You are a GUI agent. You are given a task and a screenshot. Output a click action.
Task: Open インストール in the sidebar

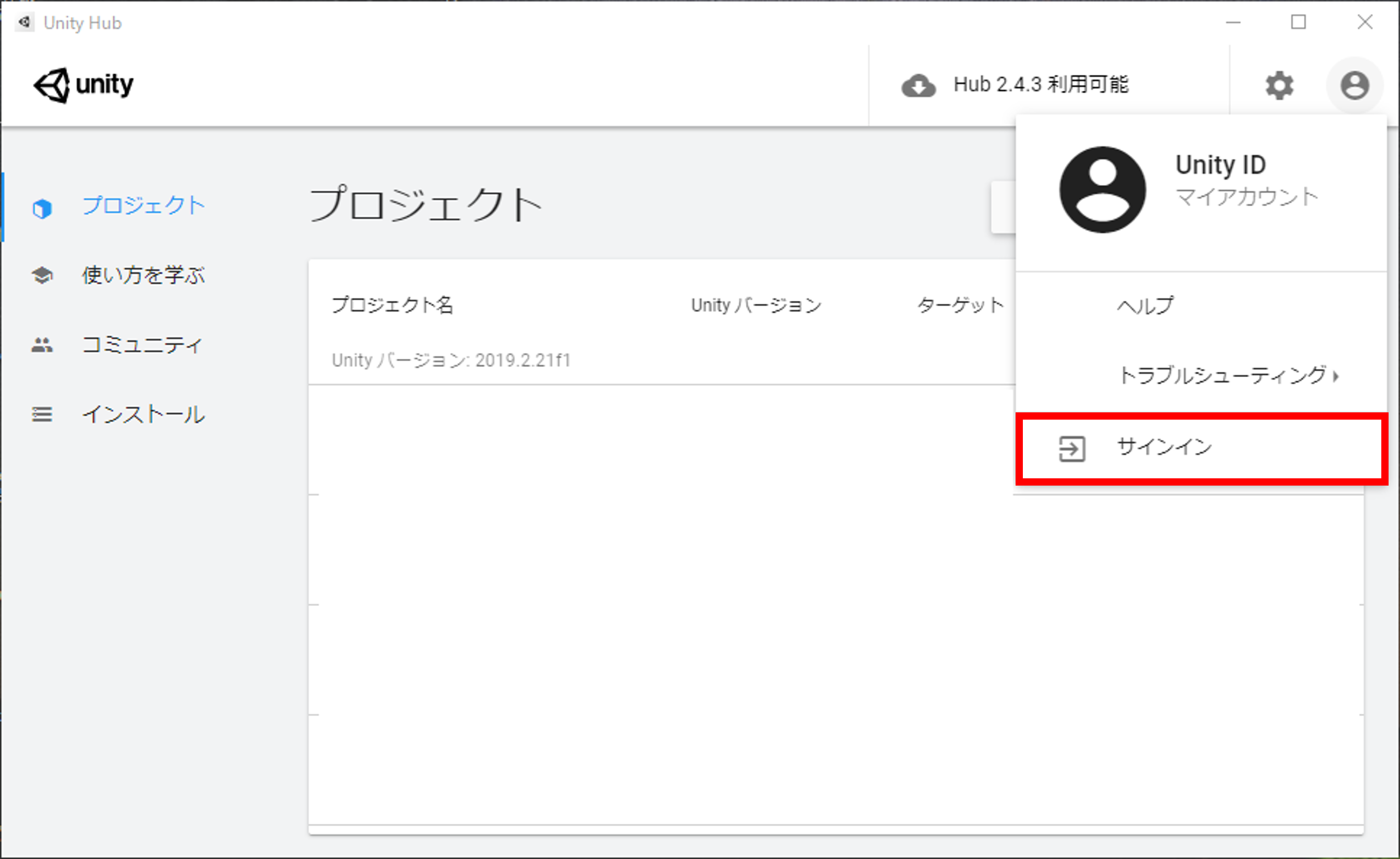[143, 414]
